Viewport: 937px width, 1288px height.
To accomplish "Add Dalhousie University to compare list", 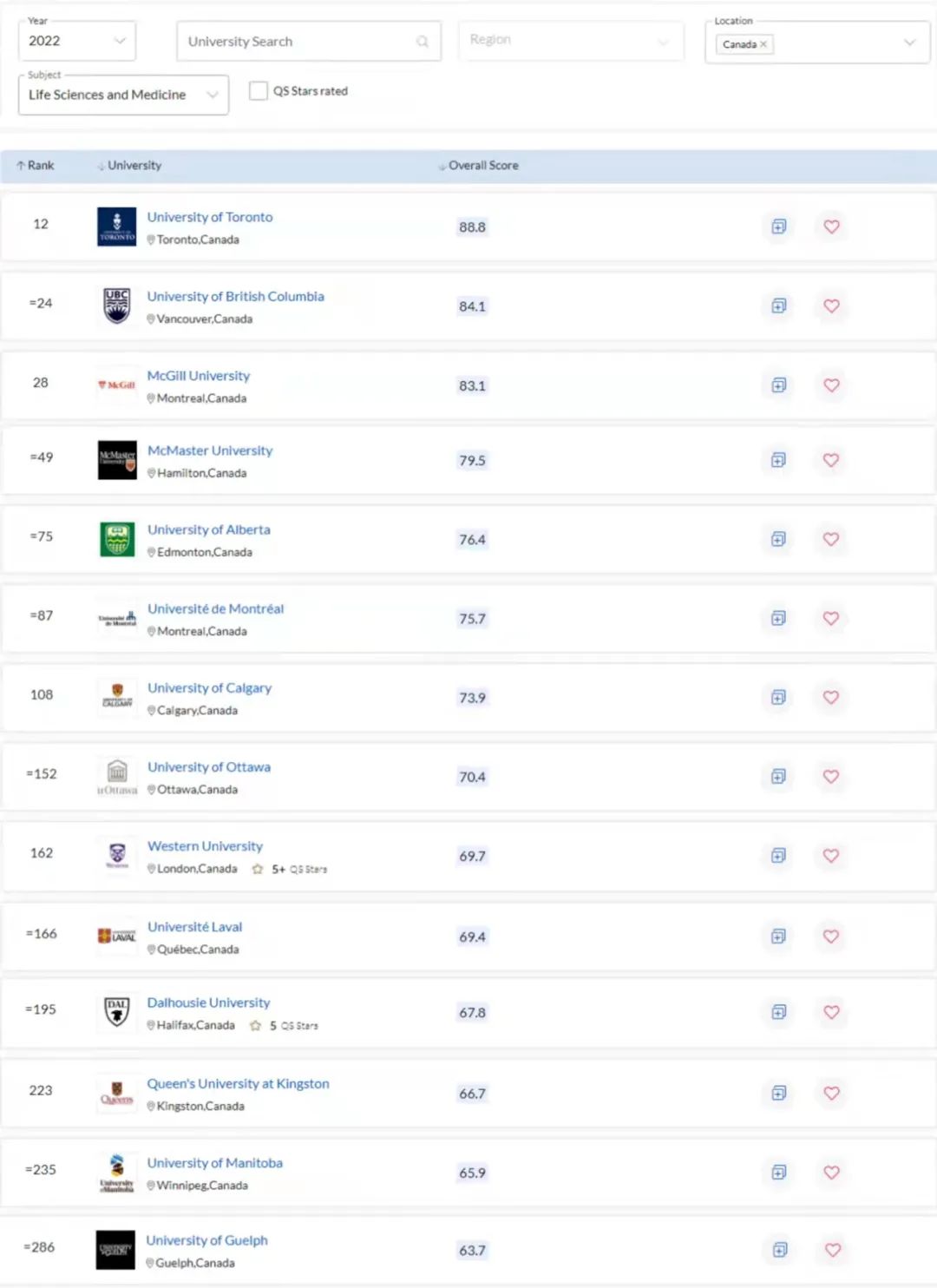I will pos(779,1012).
